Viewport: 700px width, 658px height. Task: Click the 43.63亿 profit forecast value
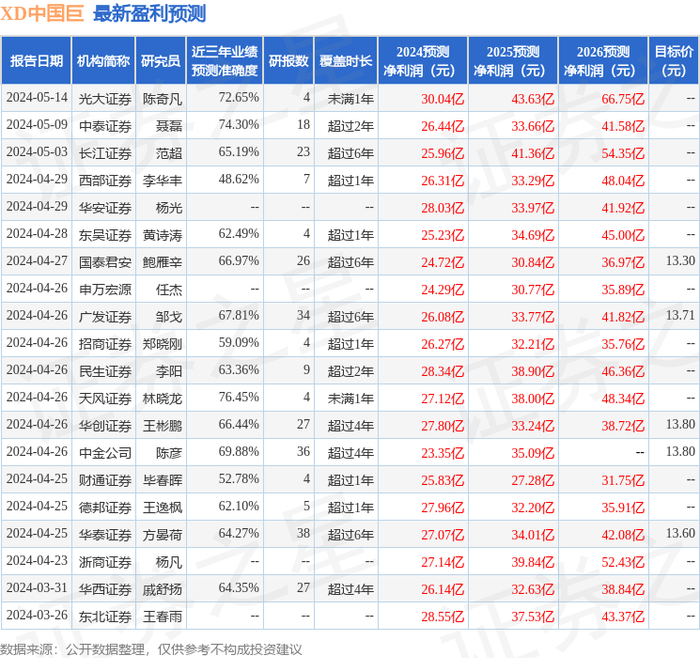pyautogui.click(x=533, y=99)
